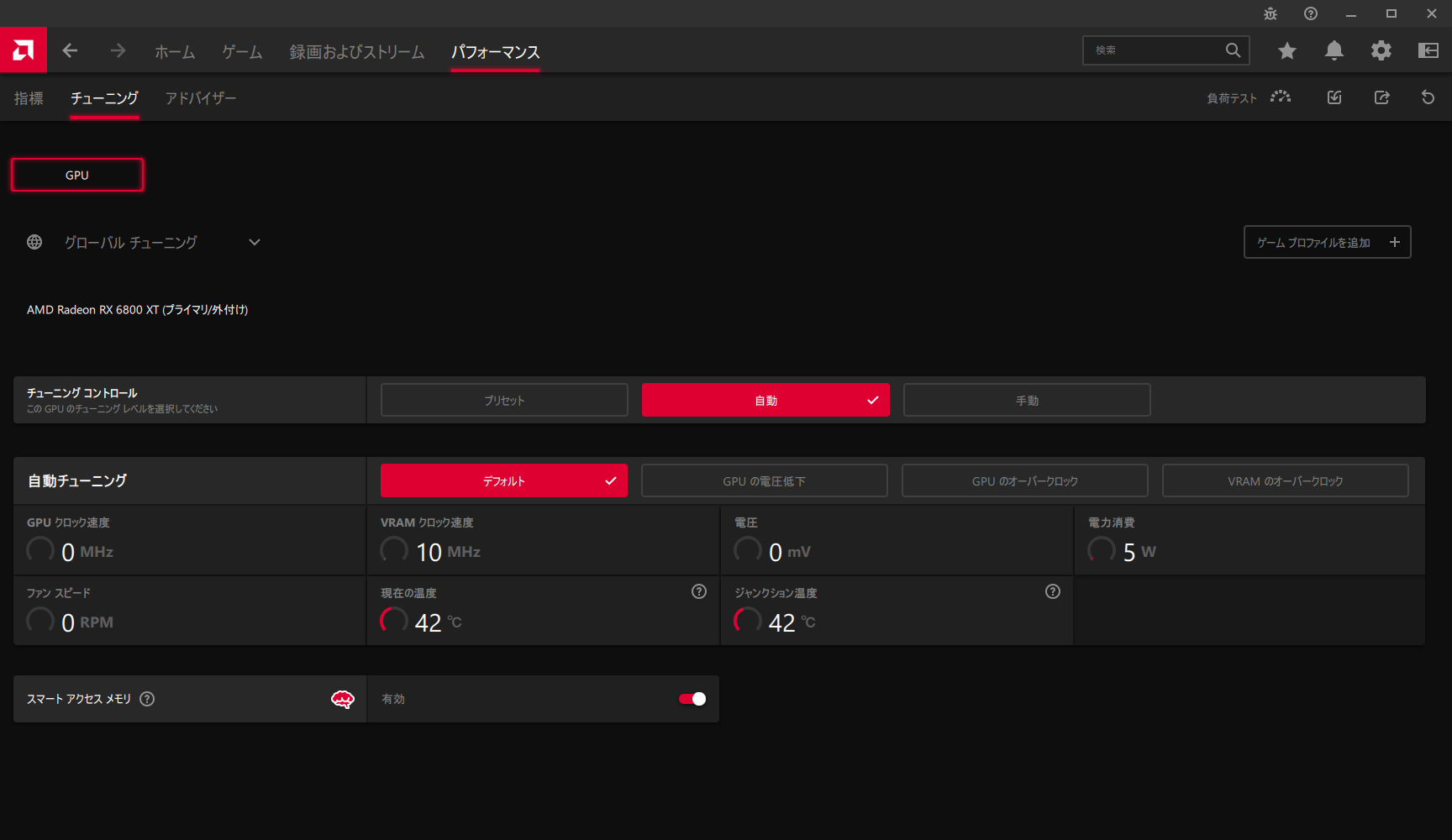Click the AMD logo icon
Screen dimensions: 1452x840
24,50
